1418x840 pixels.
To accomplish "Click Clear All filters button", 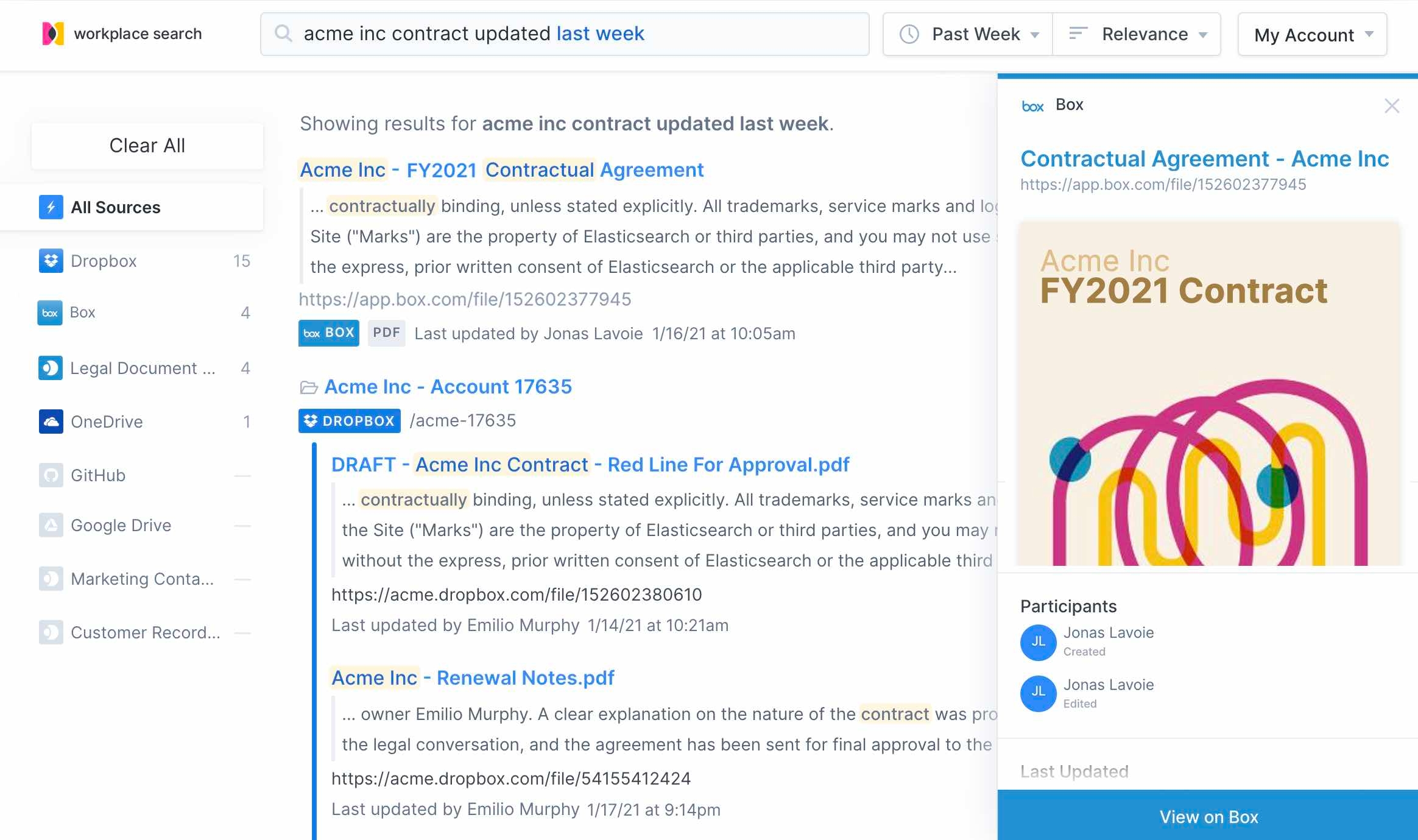I will 146,145.
